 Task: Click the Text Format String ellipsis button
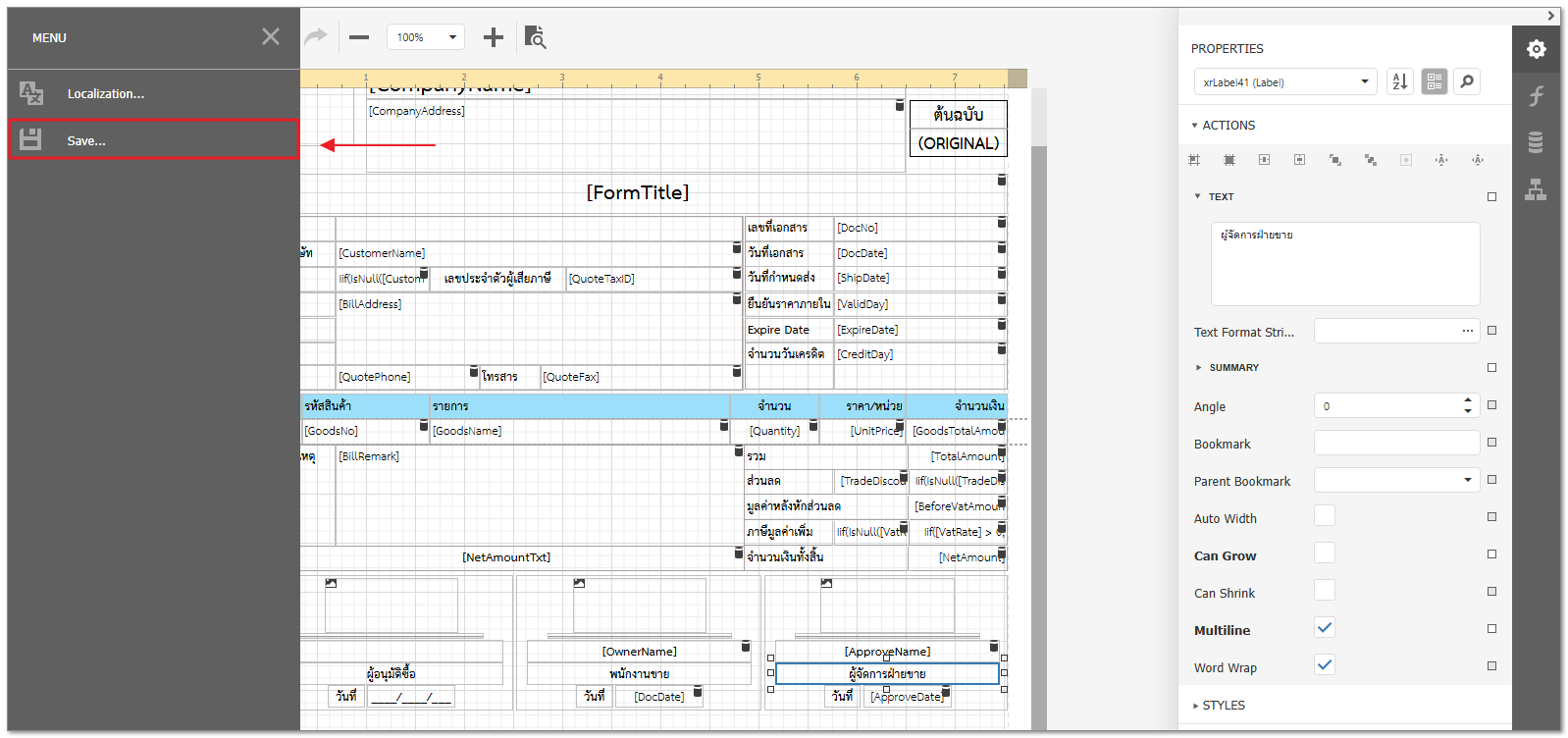[1467, 331]
